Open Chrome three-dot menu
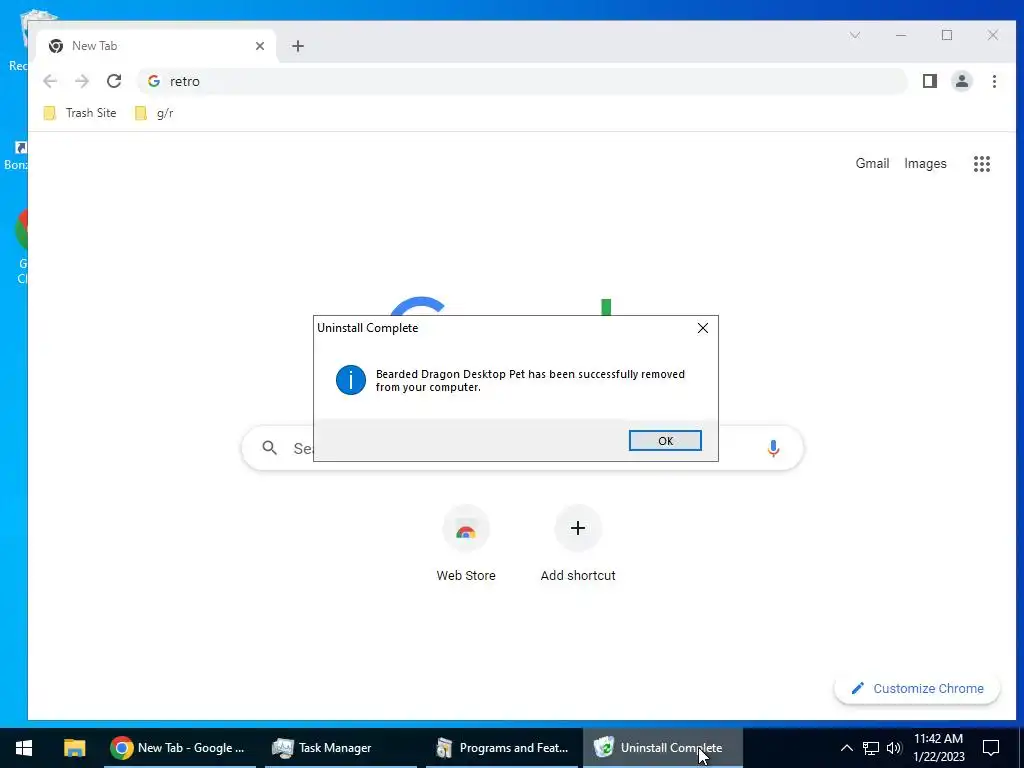The width and height of the screenshot is (1024, 768). pos(994,81)
